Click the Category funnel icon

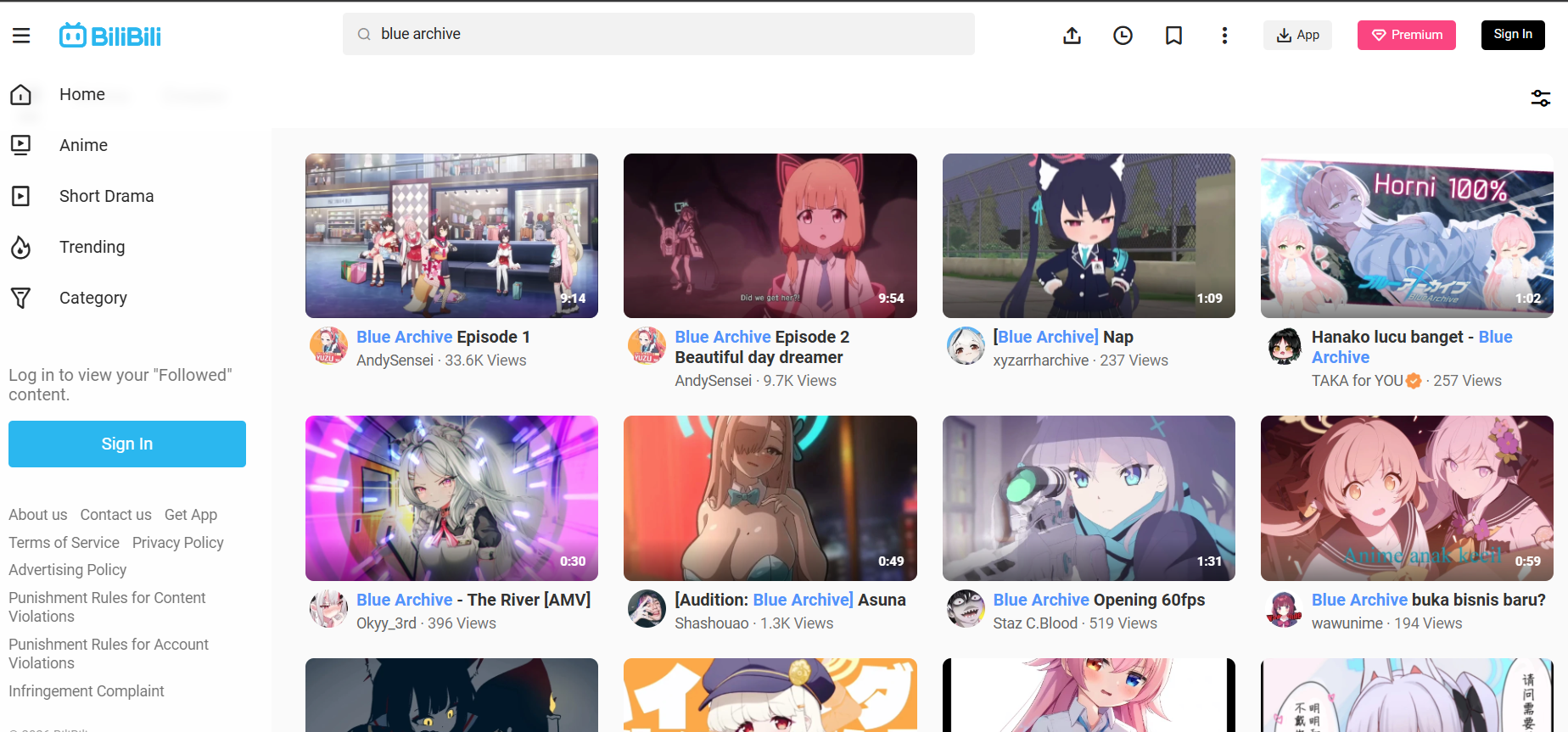pyautogui.click(x=21, y=298)
